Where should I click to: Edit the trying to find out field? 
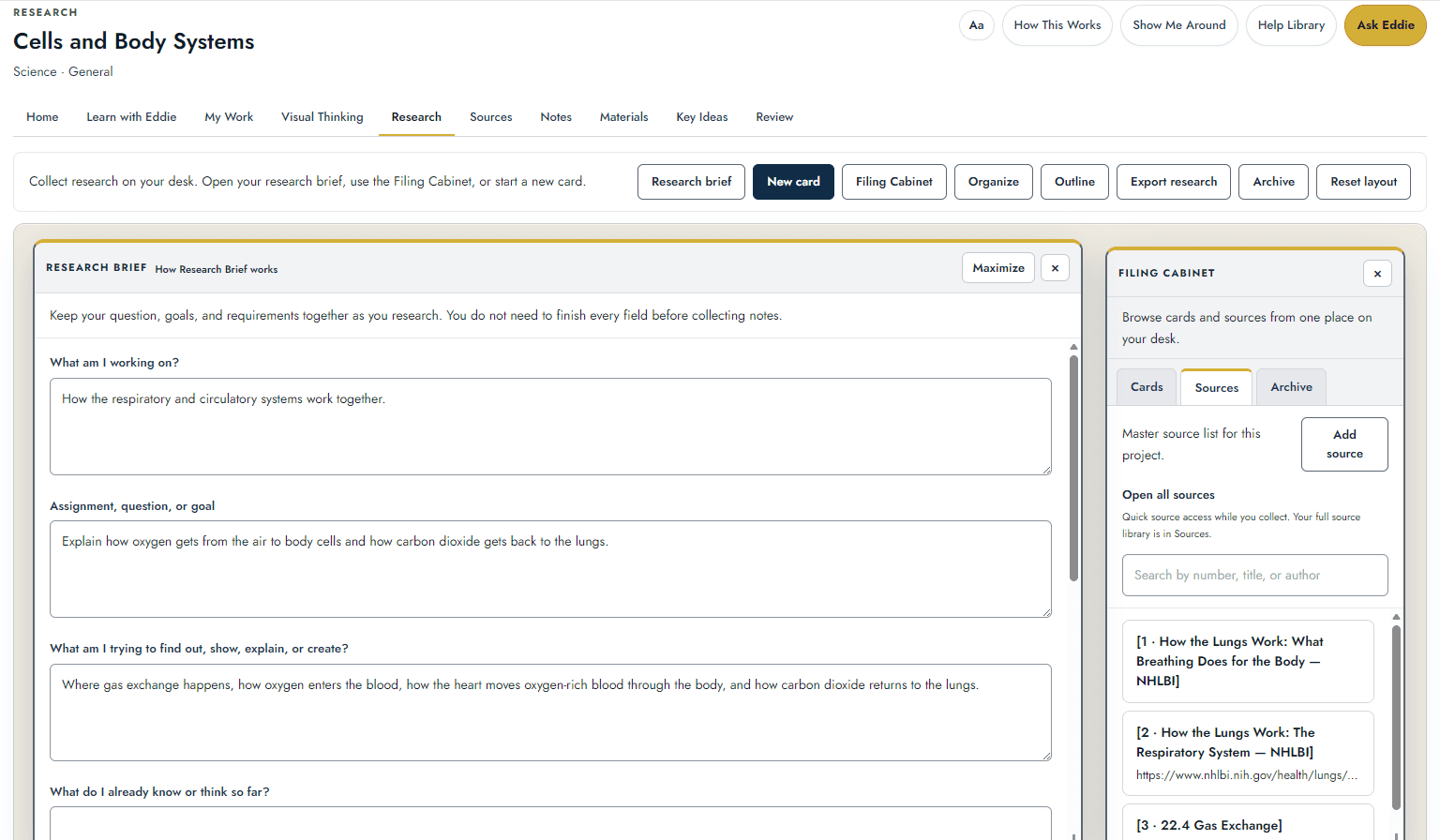pos(550,712)
